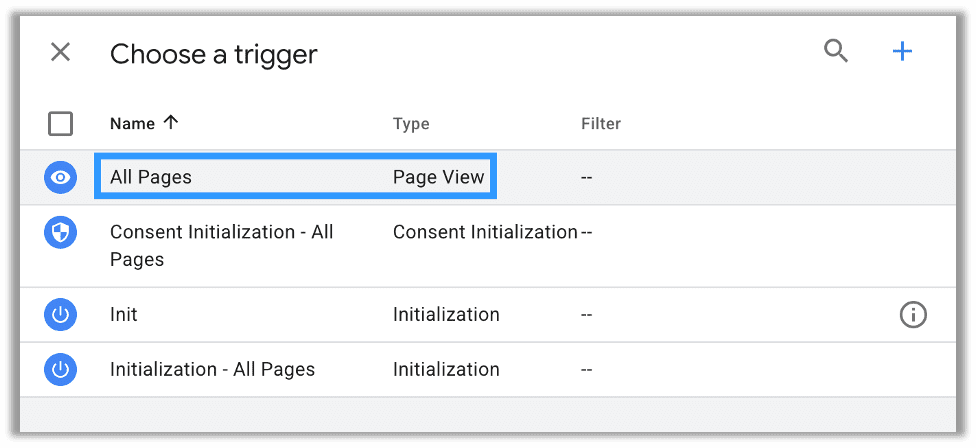Open the trigger search
The width and height of the screenshot is (976, 448).
835,51
